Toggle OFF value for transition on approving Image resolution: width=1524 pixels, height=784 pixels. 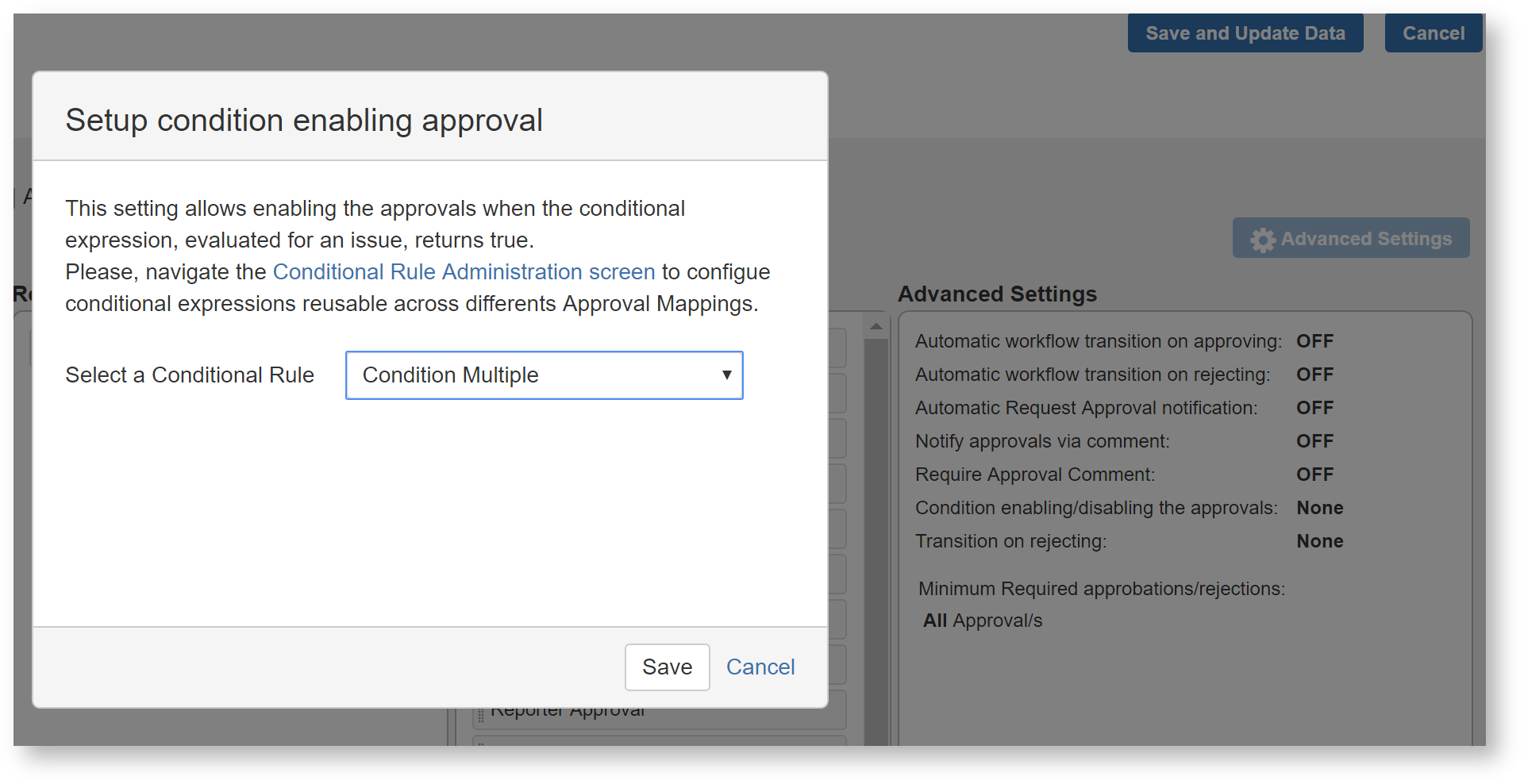(1314, 341)
